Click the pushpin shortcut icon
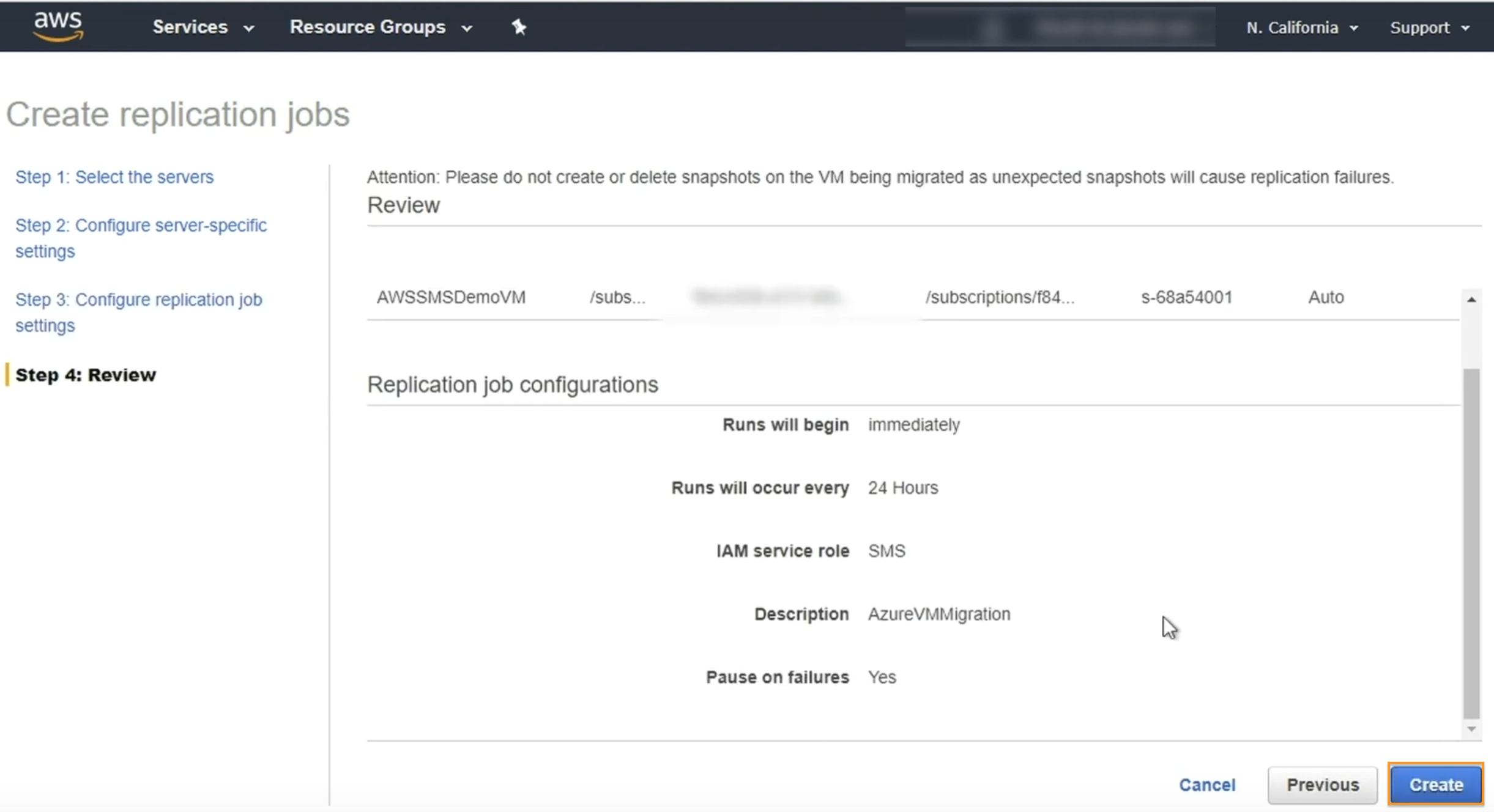This screenshot has height=812, width=1494. [519, 28]
